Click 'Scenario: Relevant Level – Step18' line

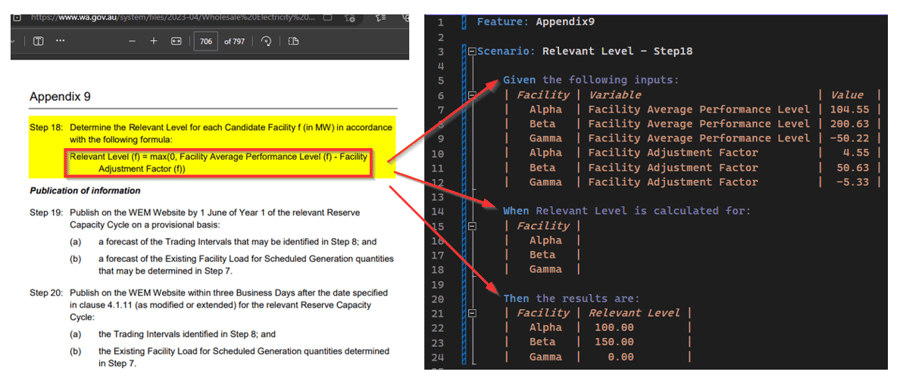[584, 52]
